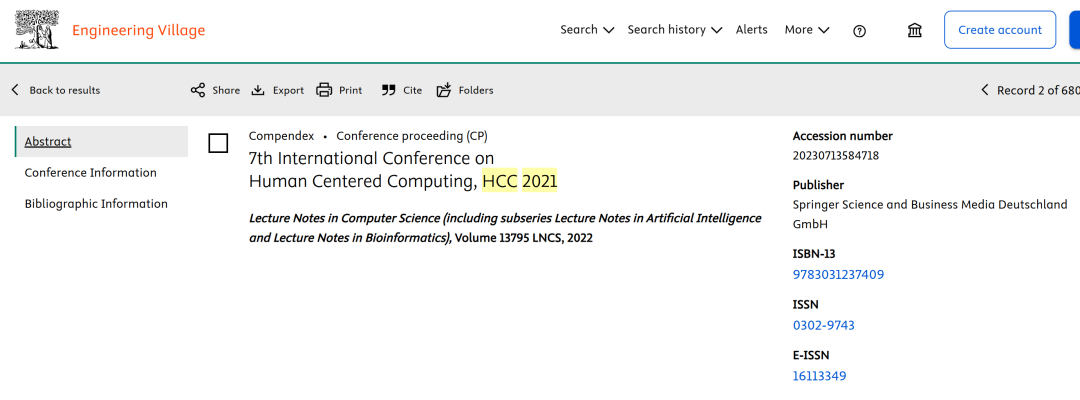
Task: Click the Folders icon
Action: pyautogui.click(x=444, y=90)
